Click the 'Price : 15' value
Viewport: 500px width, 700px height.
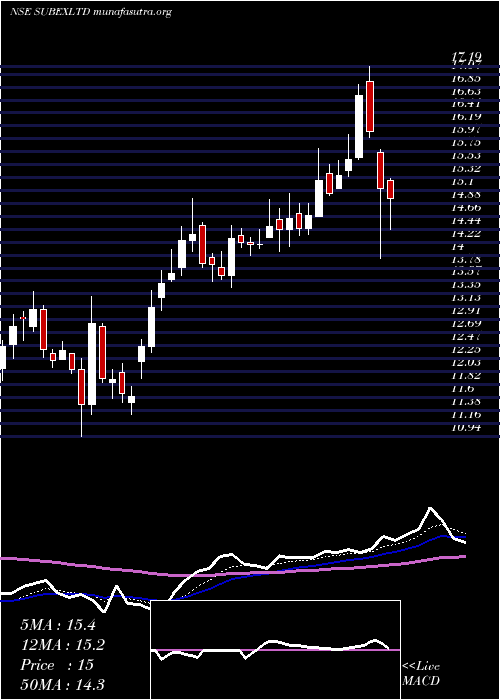tap(57, 665)
